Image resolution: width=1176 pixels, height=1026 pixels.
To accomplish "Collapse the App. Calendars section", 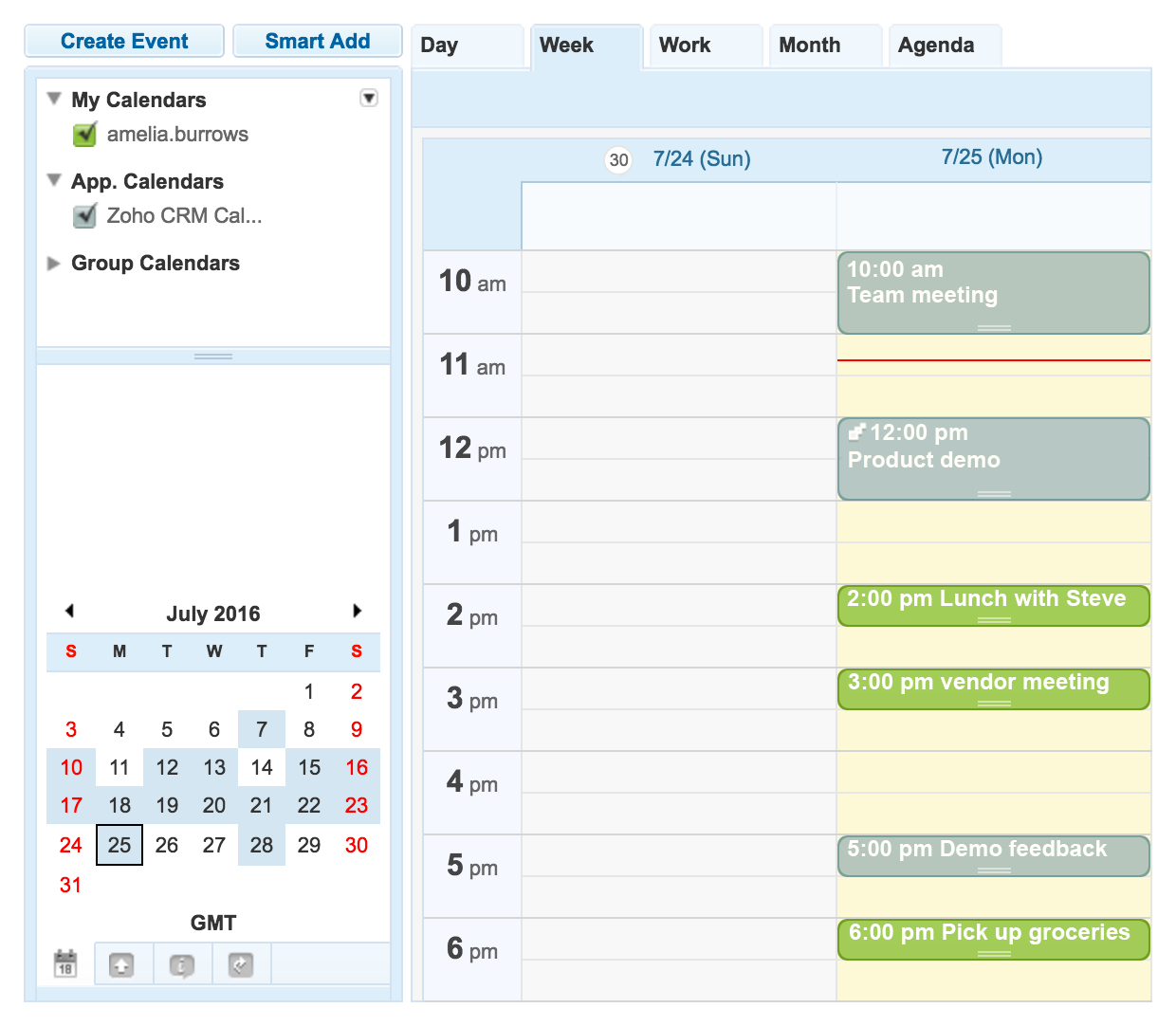I will coord(54,180).
